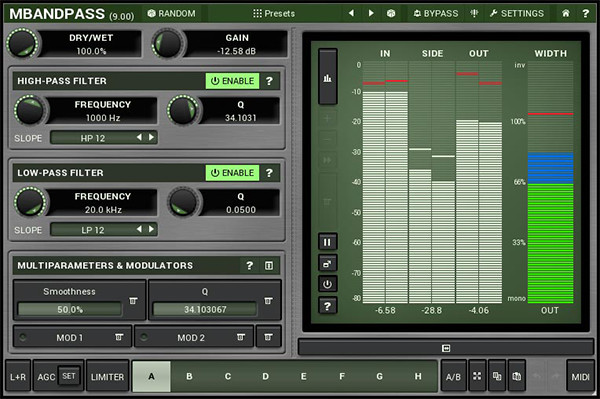
Task: Click the A/B comparison button
Action: click(x=453, y=376)
